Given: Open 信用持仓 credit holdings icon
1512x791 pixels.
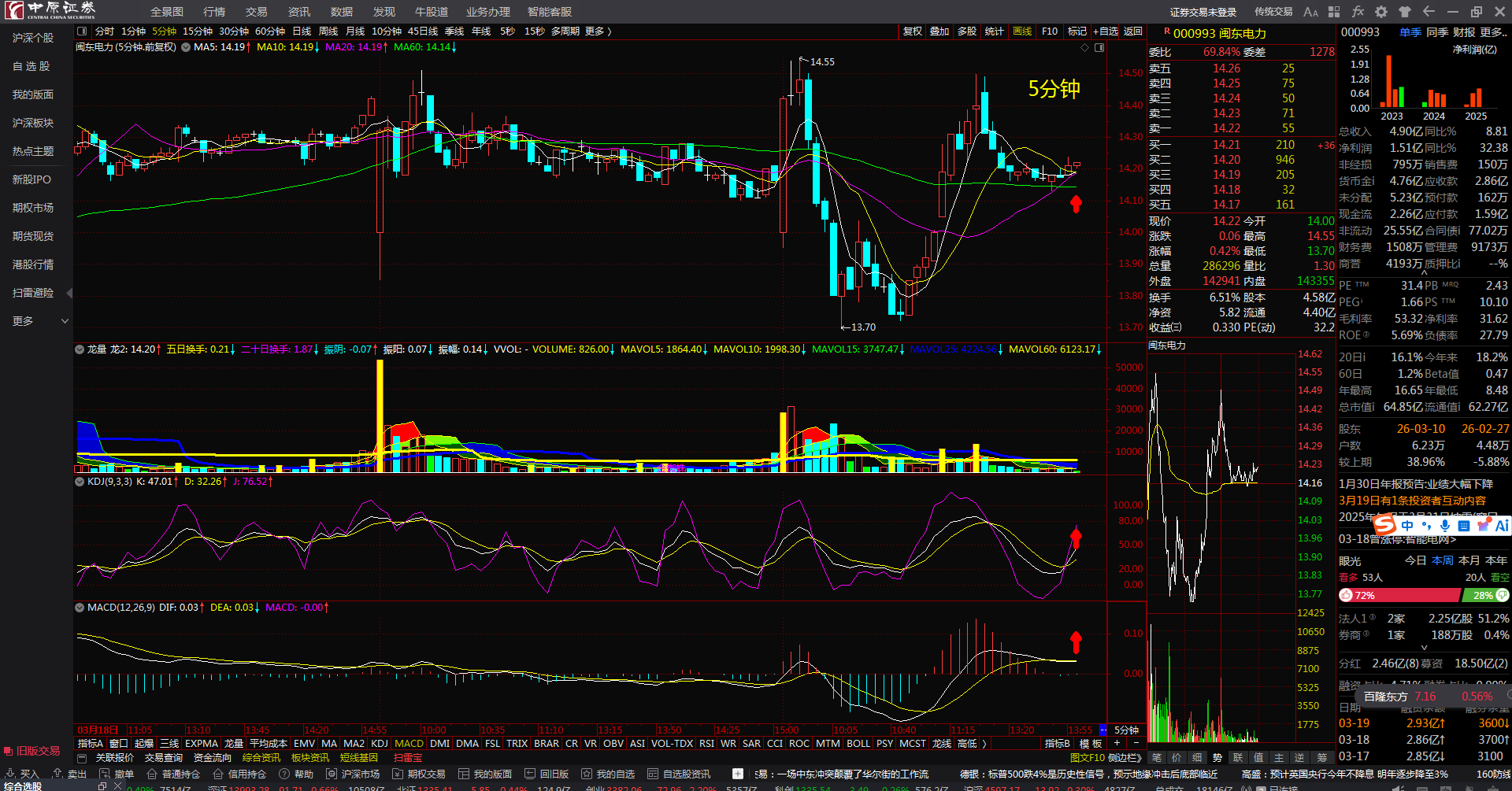Looking at the screenshot, I should click(218, 774).
